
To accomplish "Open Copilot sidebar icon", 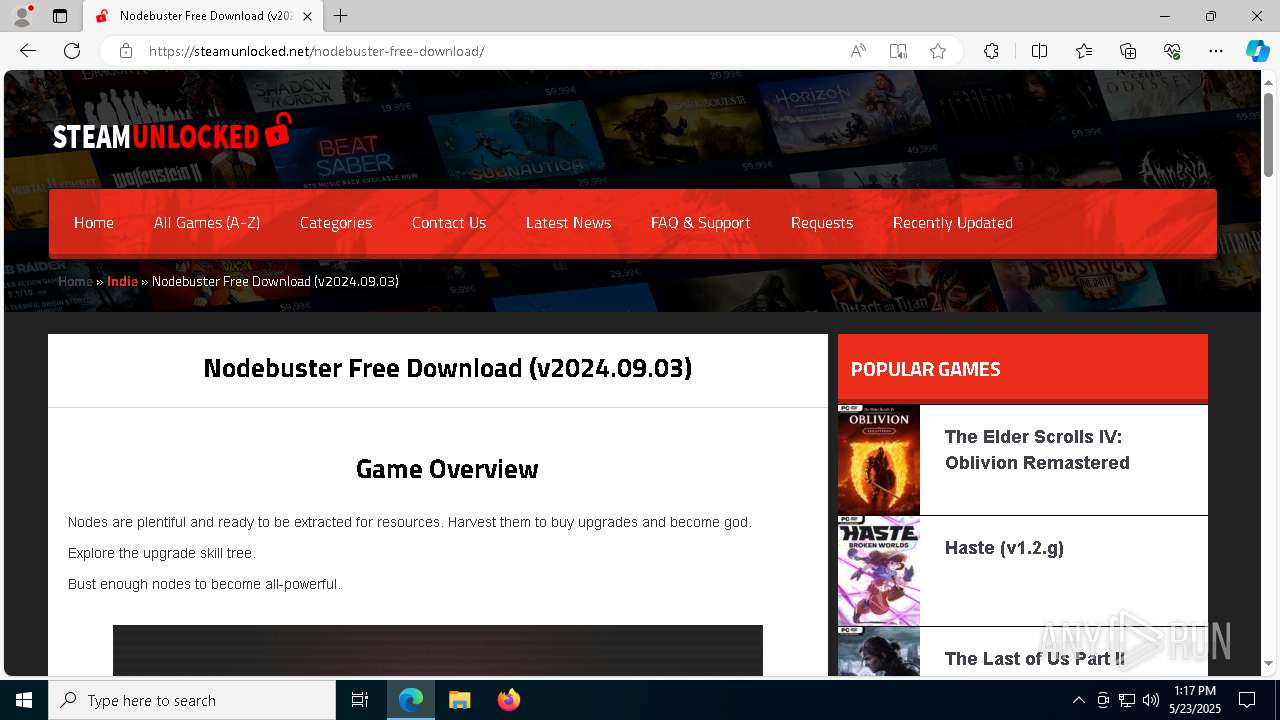I will point(1257,51).
